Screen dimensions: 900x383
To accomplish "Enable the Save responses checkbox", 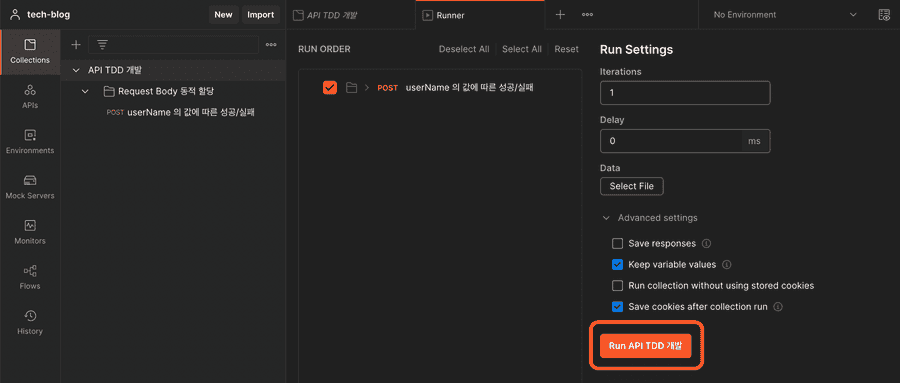I will [x=618, y=243].
